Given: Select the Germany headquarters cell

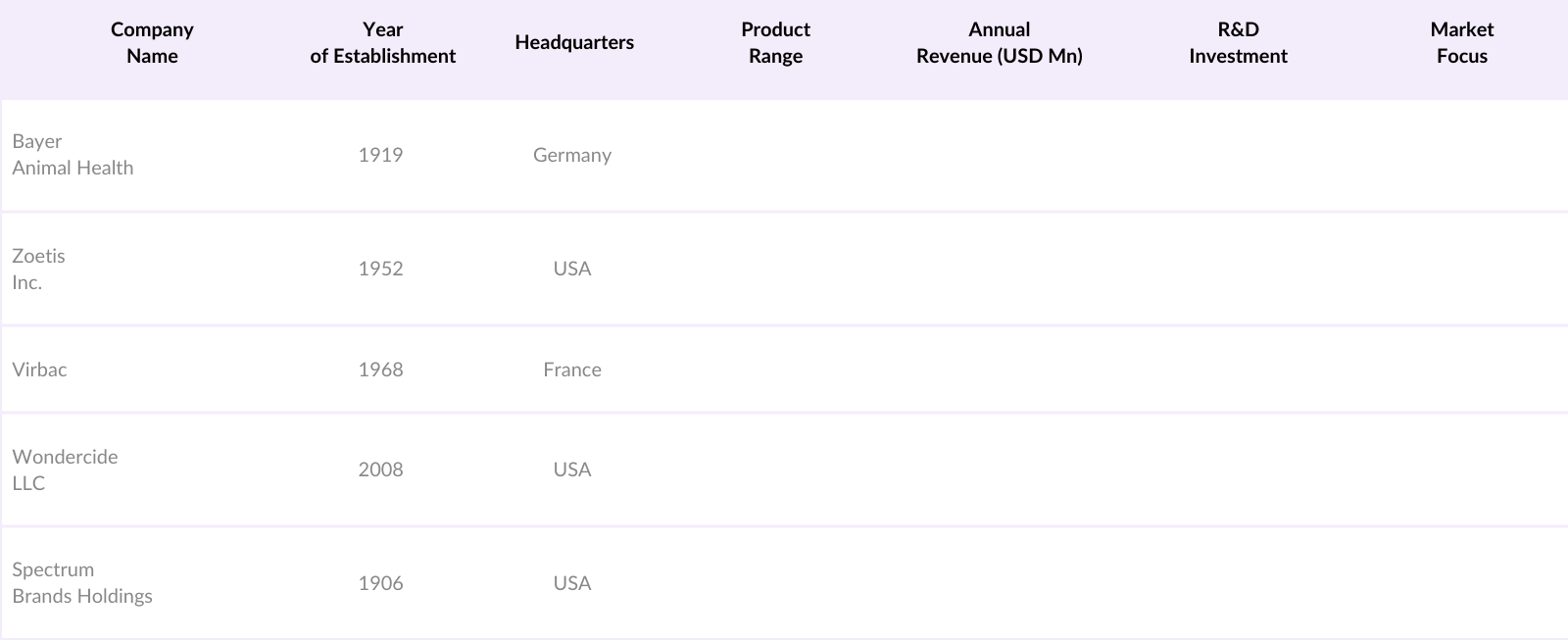Looking at the screenshot, I should tap(572, 155).
